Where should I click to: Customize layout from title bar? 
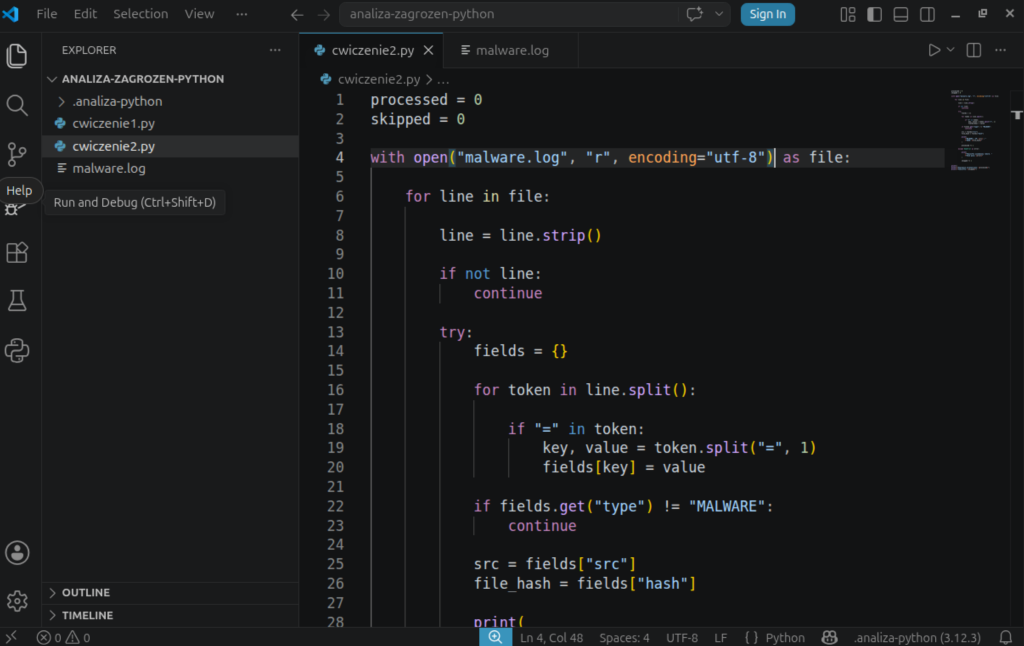(848, 14)
